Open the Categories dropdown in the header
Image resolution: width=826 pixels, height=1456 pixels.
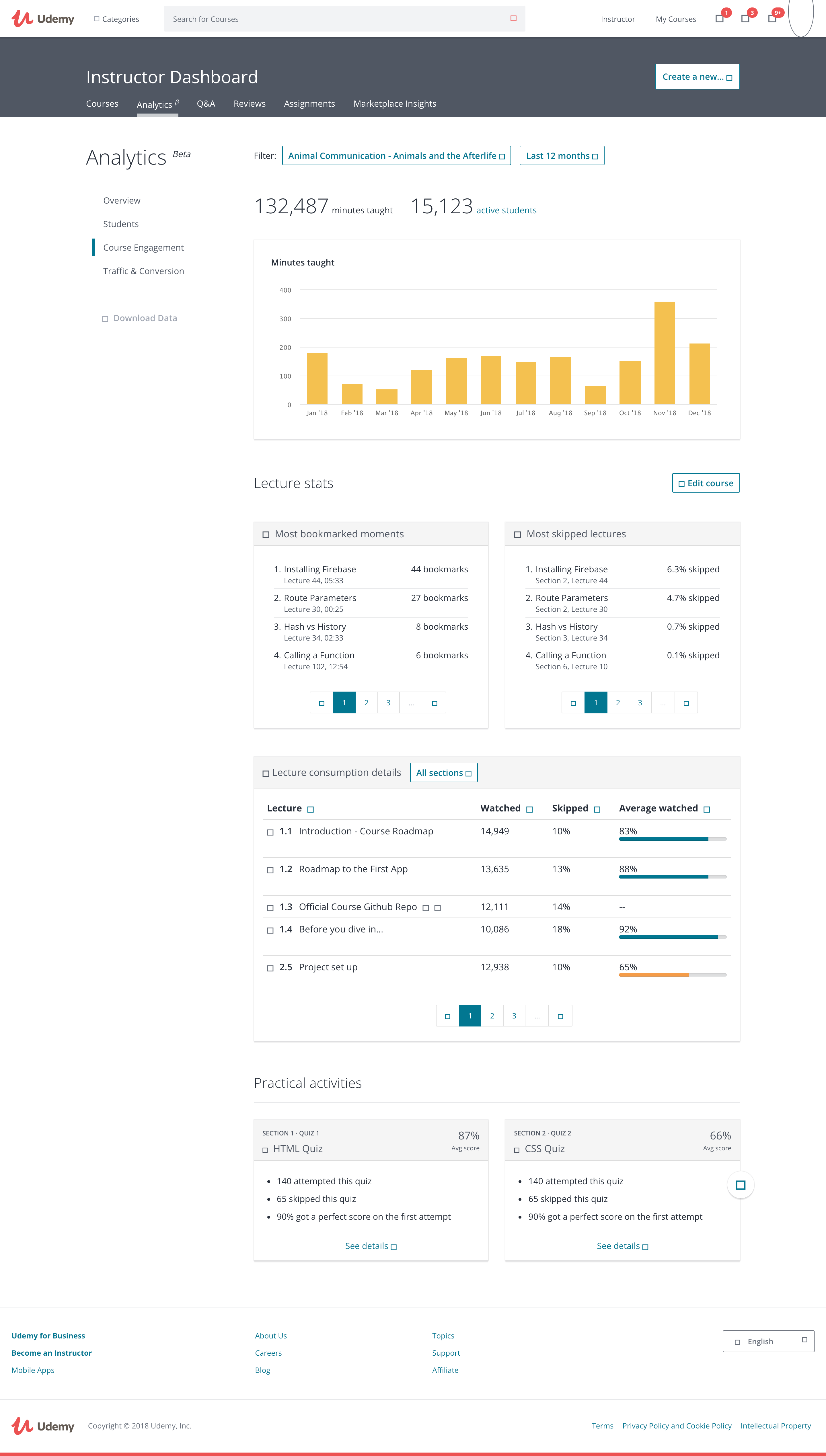pyautogui.click(x=116, y=19)
